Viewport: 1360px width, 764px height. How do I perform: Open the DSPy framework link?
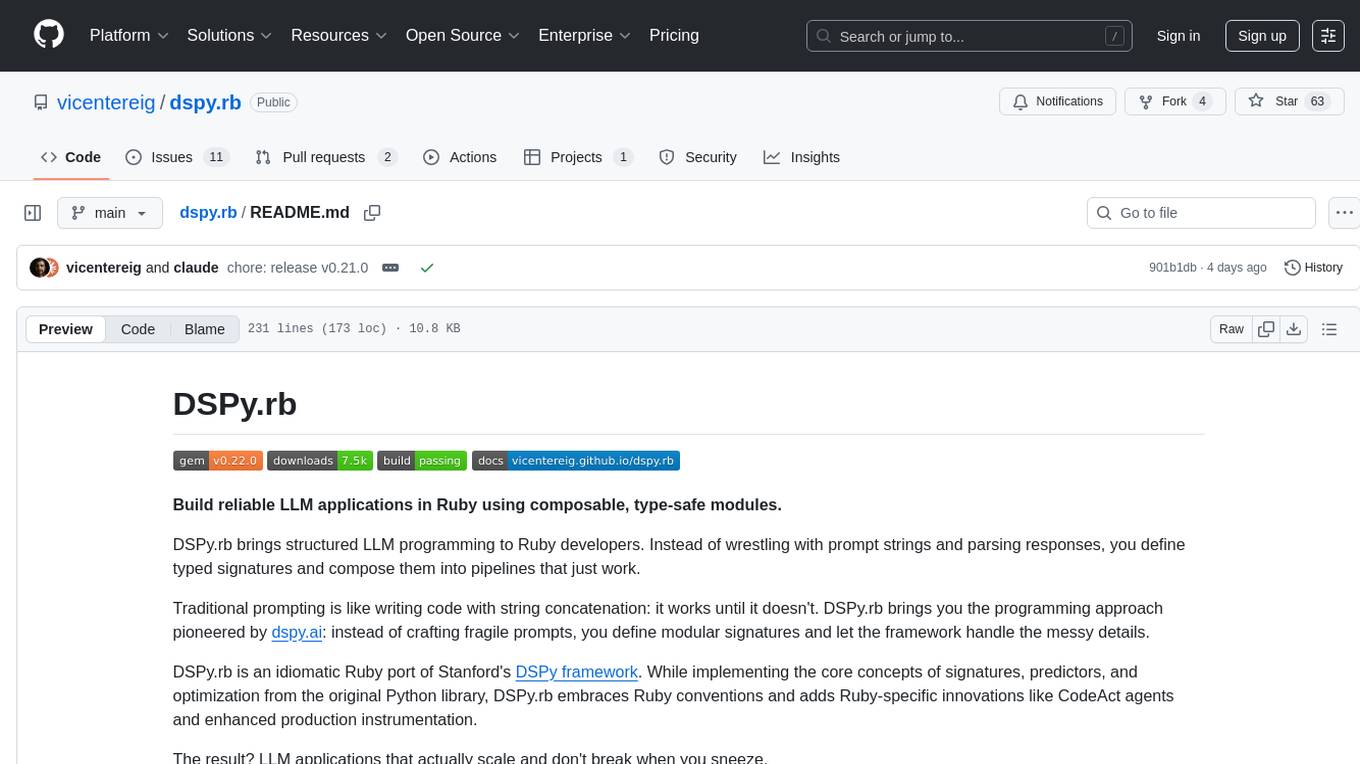576,672
